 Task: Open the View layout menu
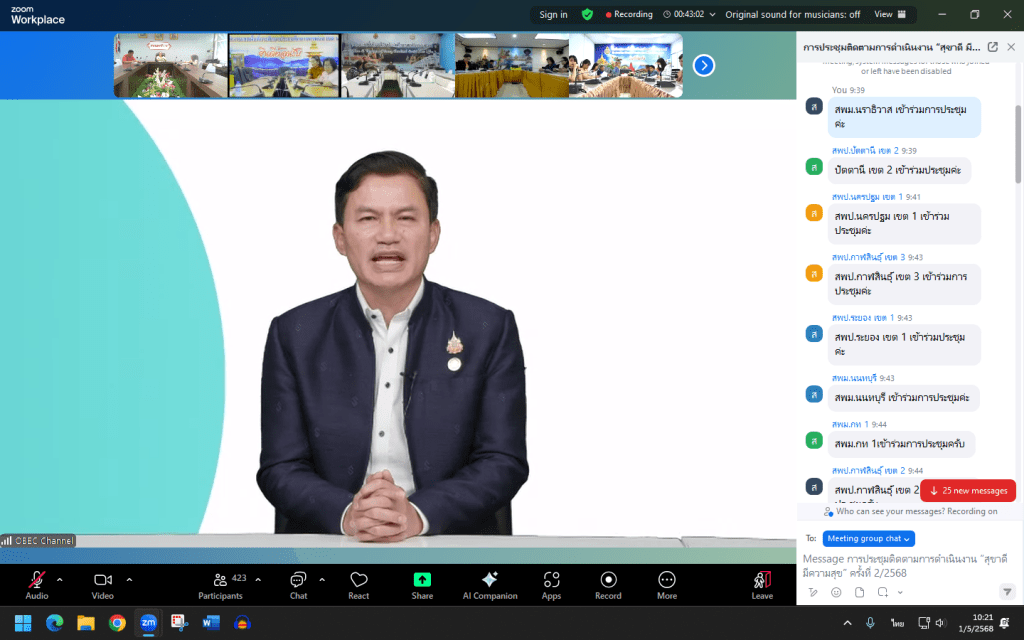890,14
